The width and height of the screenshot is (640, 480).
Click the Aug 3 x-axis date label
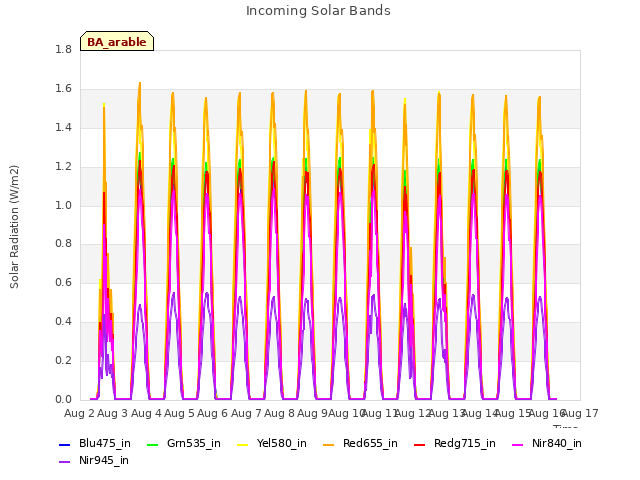pos(113,413)
